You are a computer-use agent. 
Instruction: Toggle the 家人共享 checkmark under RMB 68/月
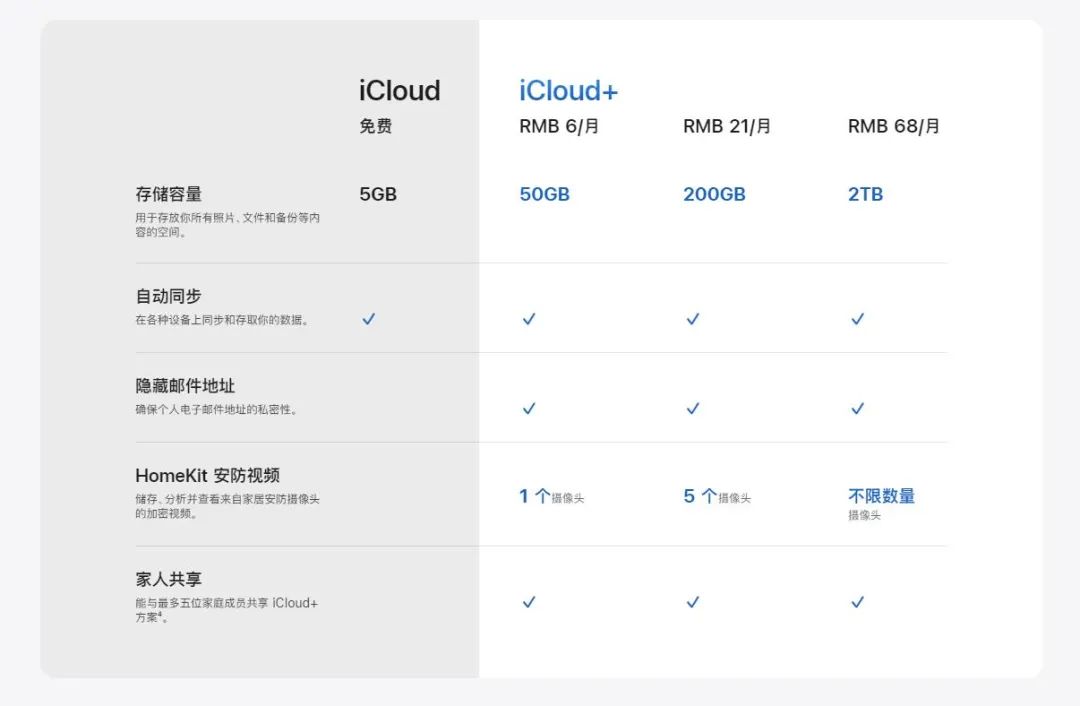pos(857,602)
